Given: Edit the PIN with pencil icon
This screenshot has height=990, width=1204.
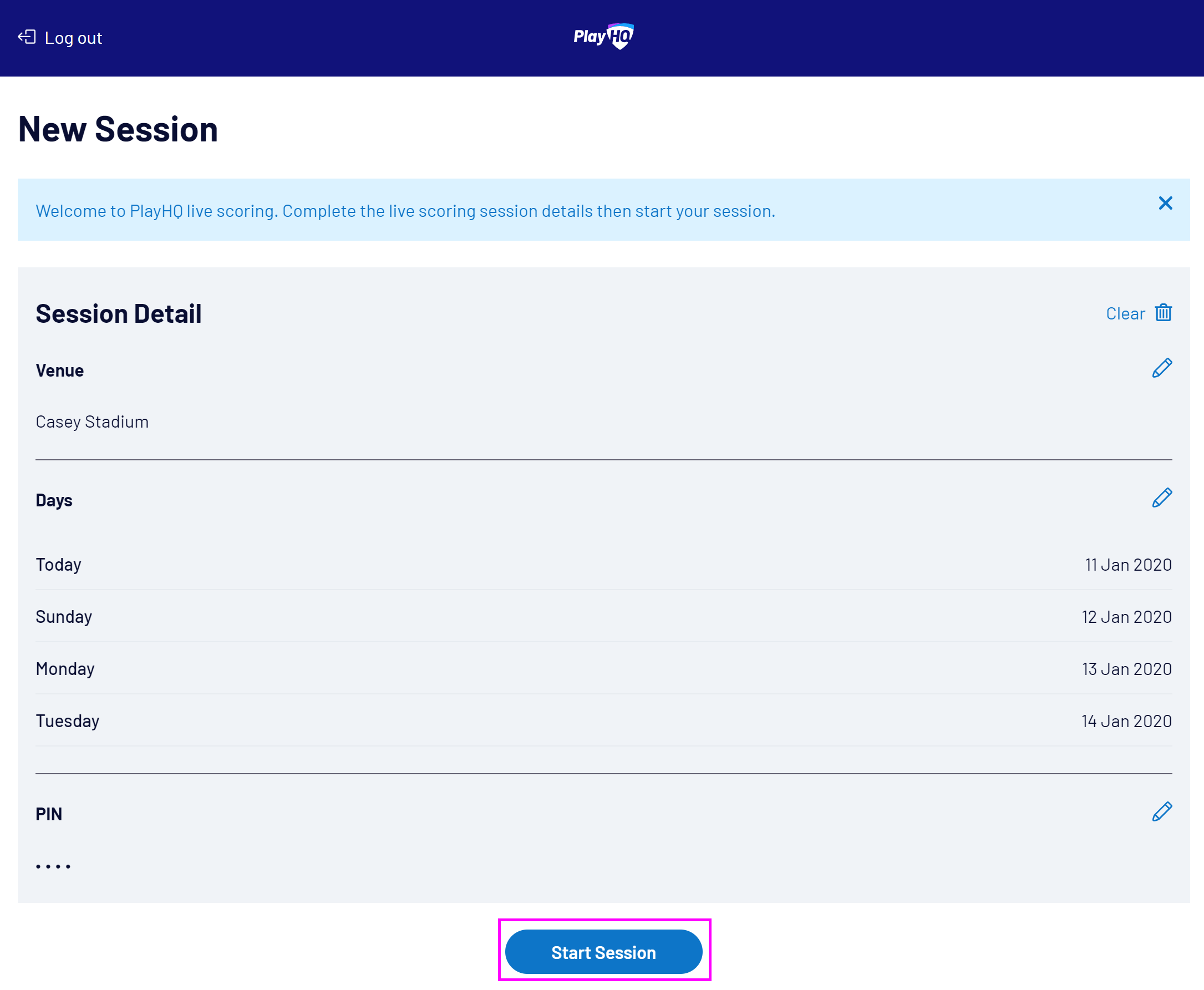Looking at the screenshot, I should 1162,812.
